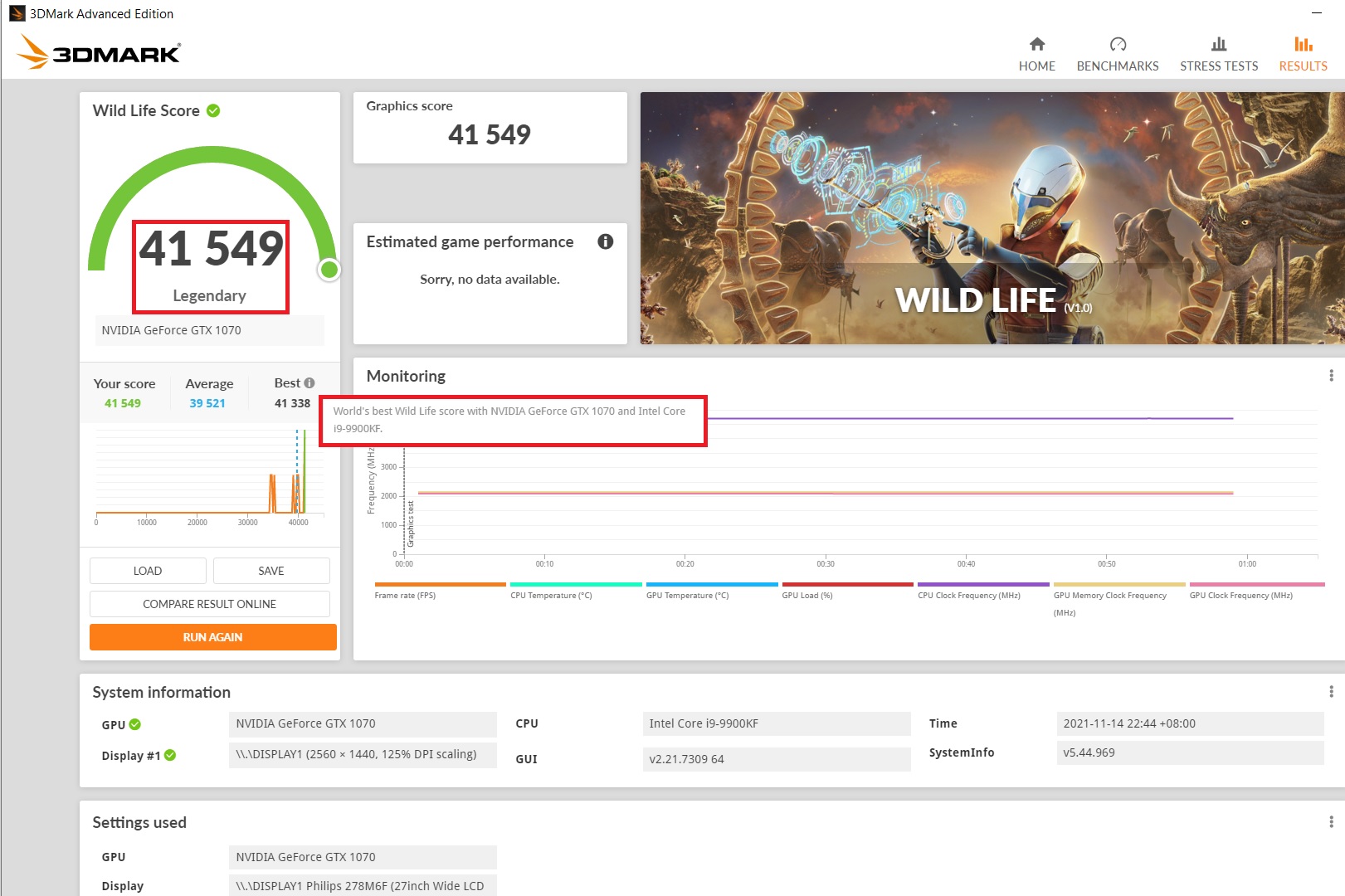Click the Stress Tests chart icon
Viewport: 1345px width, 896px height.
click(x=1219, y=44)
